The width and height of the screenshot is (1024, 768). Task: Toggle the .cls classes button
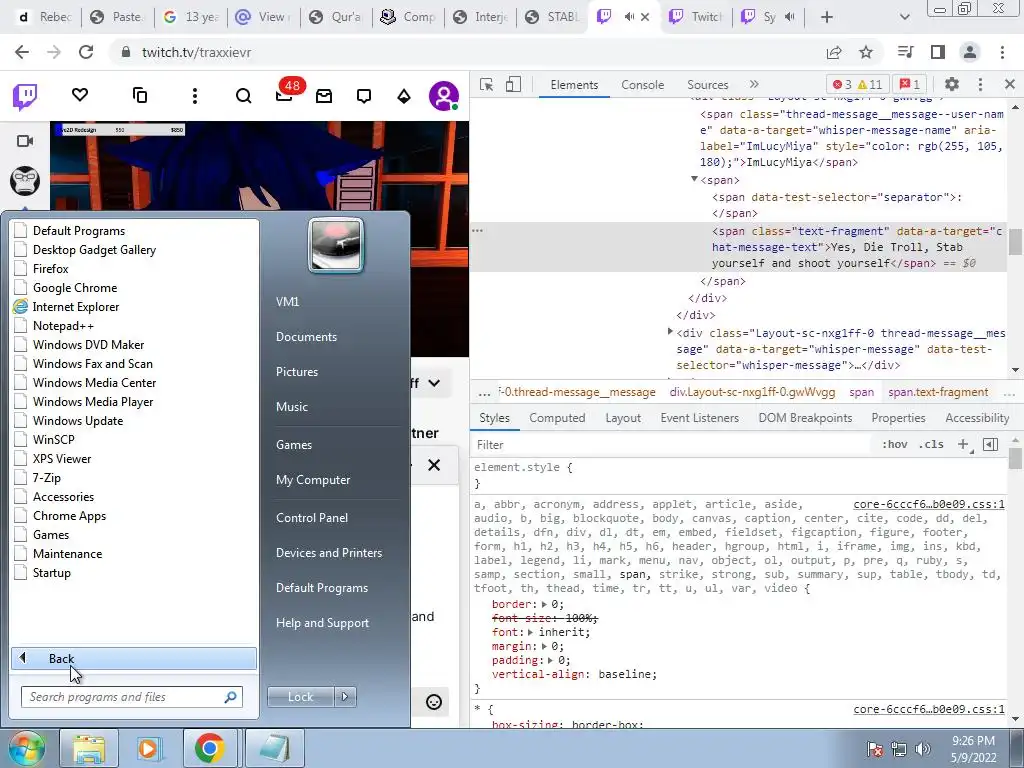[x=931, y=444]
